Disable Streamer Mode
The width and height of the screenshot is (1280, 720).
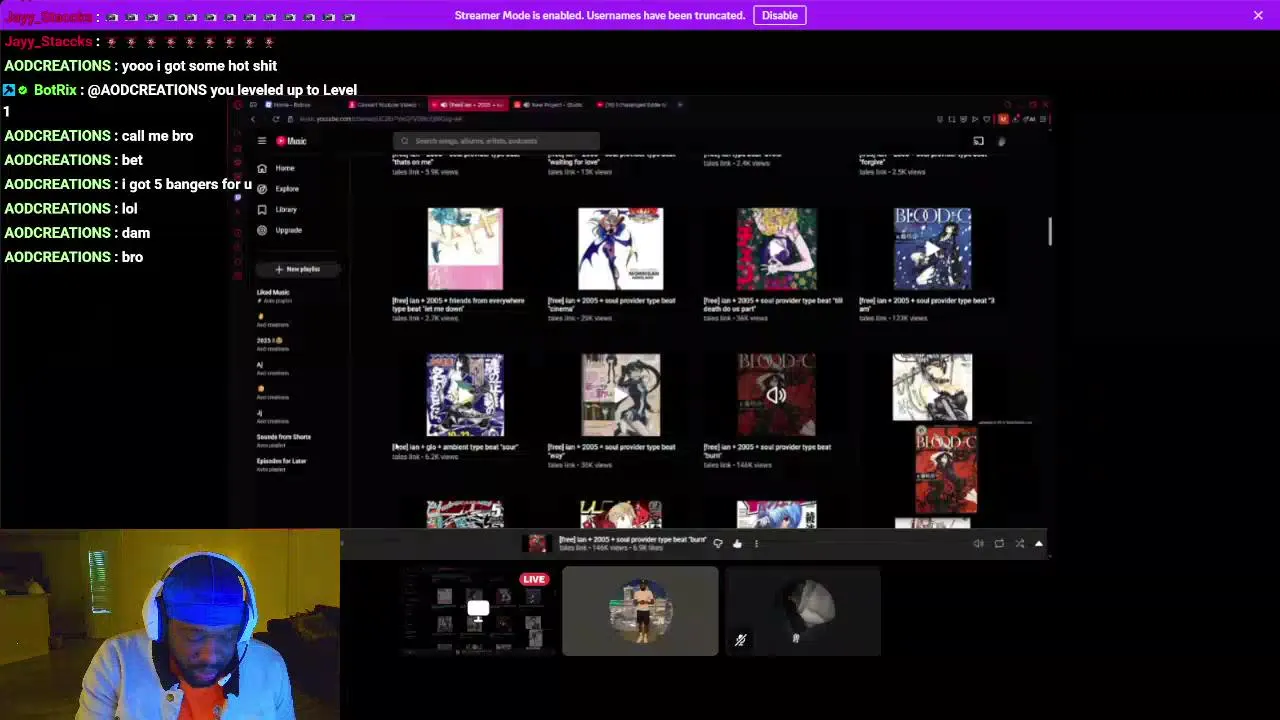pos(779,15)
